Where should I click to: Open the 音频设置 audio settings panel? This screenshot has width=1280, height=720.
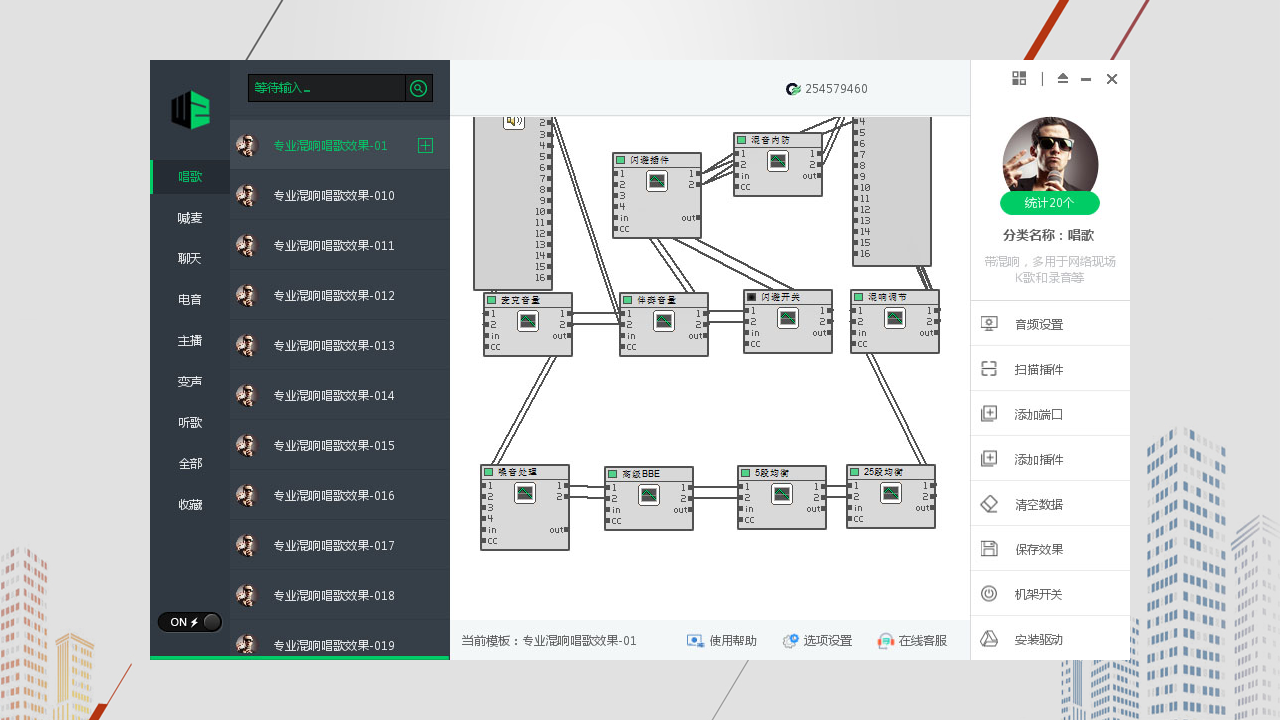(989, 323)
